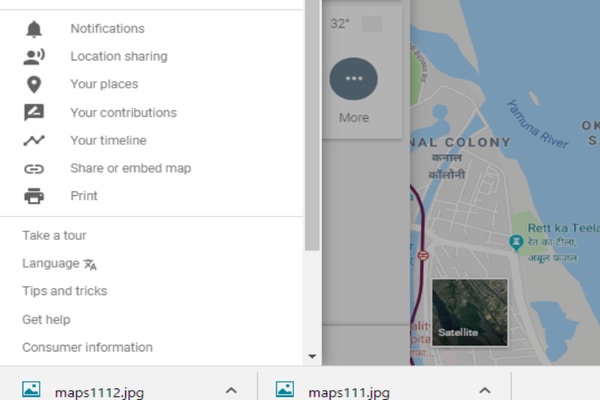Viewport: 600px width, 400px height.
Task: Select the Your places pin icon
Action: 34,85
